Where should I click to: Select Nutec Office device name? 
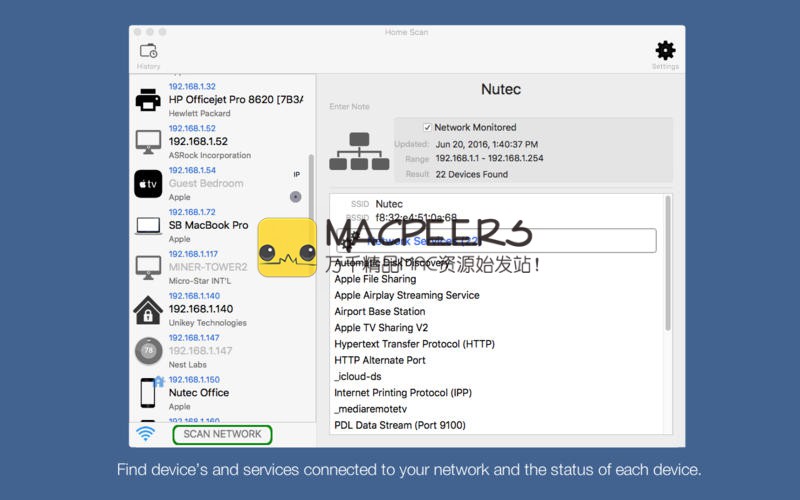199,393
